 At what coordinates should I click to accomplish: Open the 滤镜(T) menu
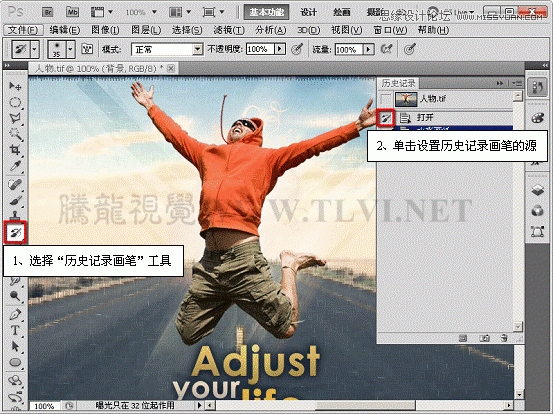(229, 30)
